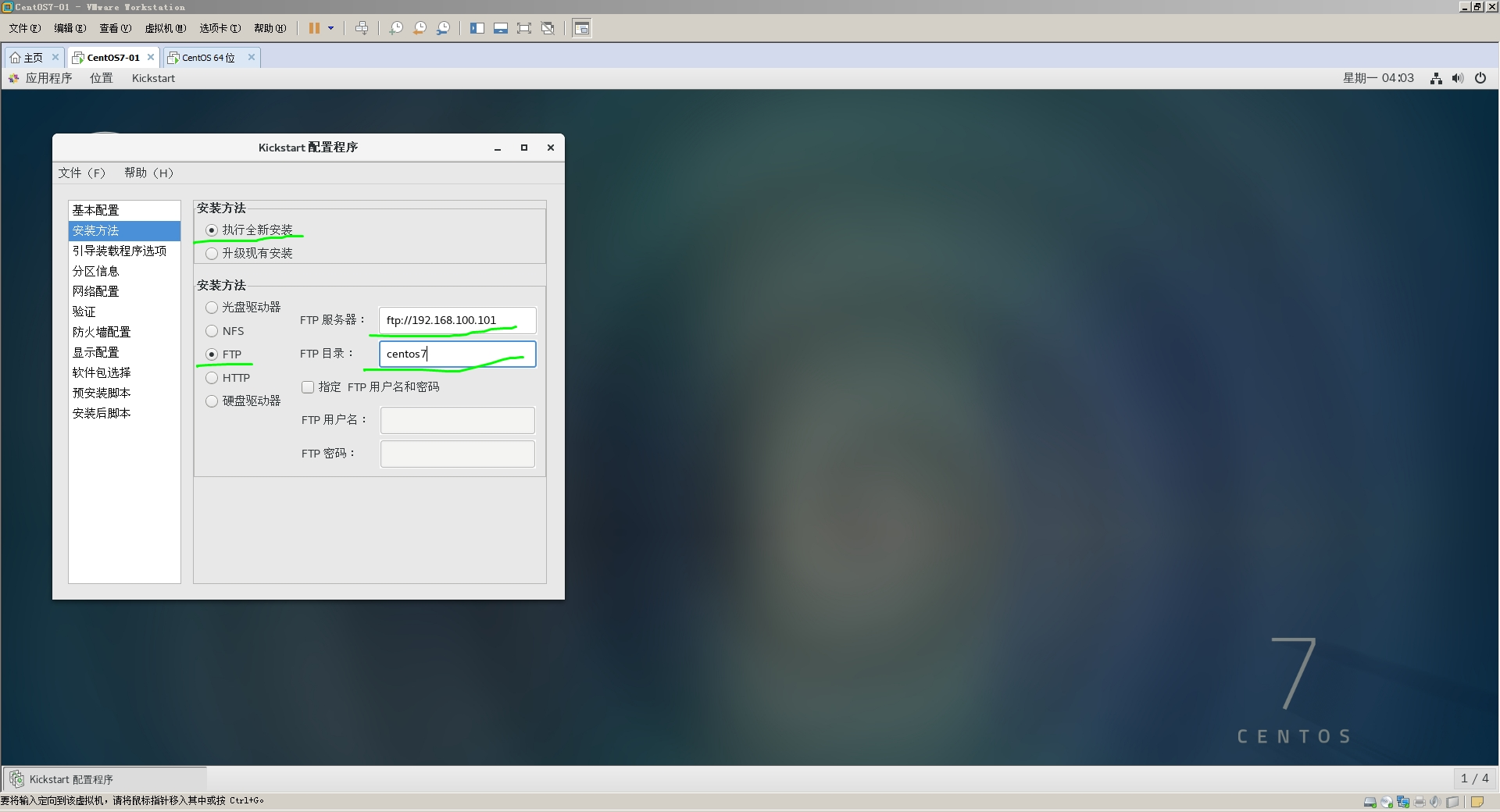Enter full screen mode from the toolbar
Viewport: 1500px width, 812px height.
tap(524, 28)
